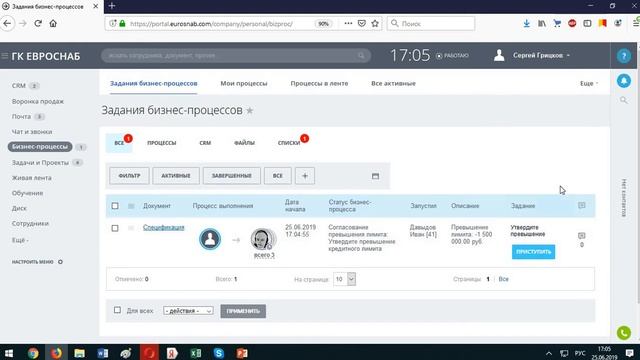This screenshot has width=640, height=360.
Task: Toggle hamburger menu beside ГК ЕВРОСНАБ
Action: coord(4,56)
